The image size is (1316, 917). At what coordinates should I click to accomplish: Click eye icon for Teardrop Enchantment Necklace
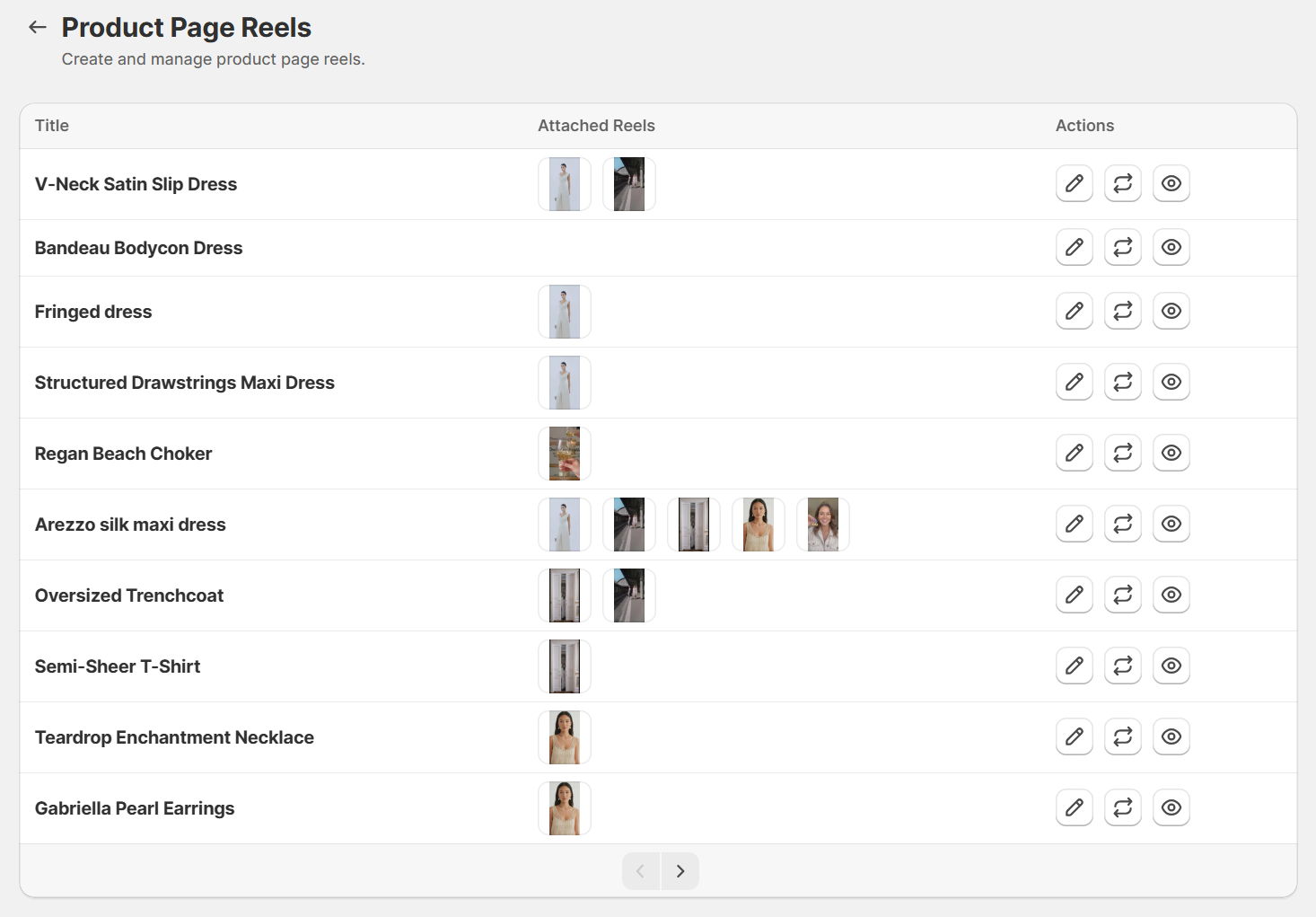click(1171, 736)
